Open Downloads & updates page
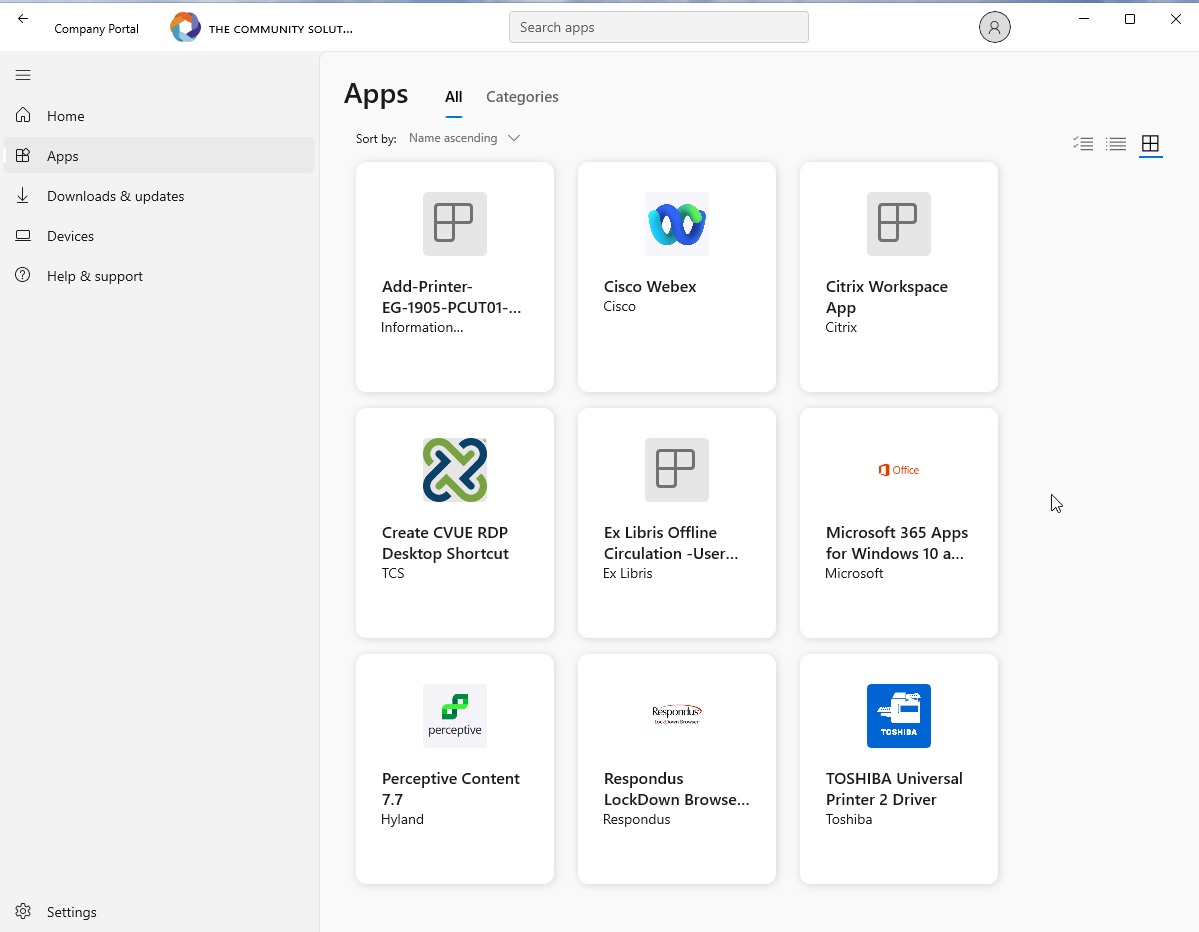The image size is (1199, 932). (159, 196)
